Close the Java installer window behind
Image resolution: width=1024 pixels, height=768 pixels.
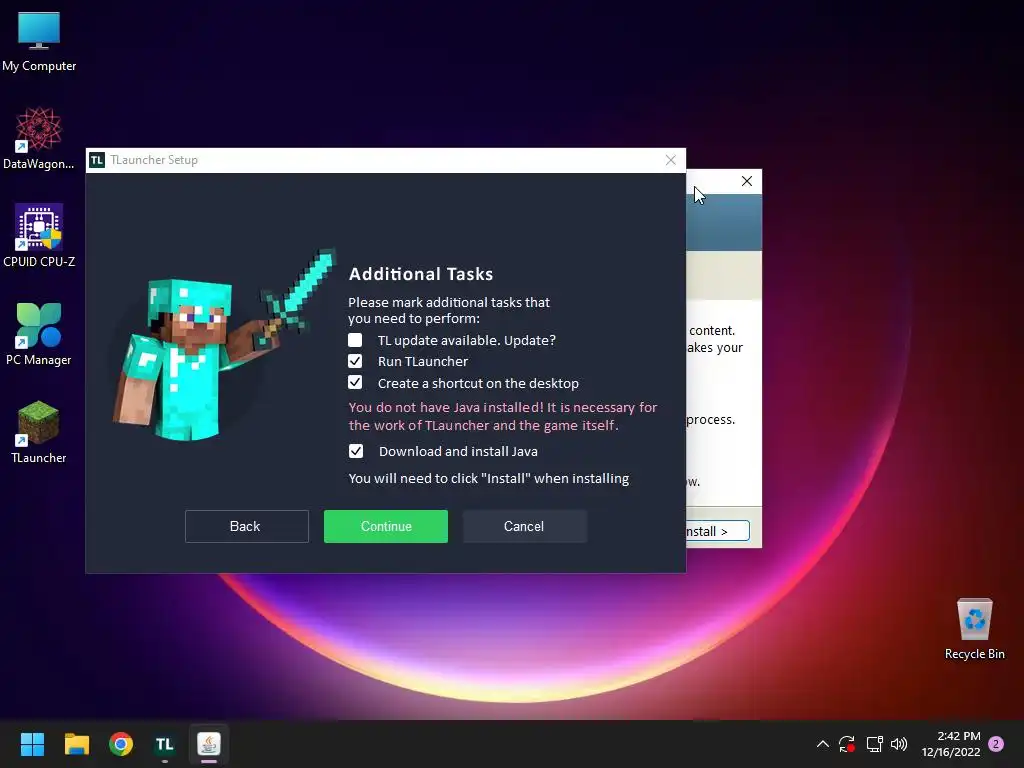[x=747, y=182]
